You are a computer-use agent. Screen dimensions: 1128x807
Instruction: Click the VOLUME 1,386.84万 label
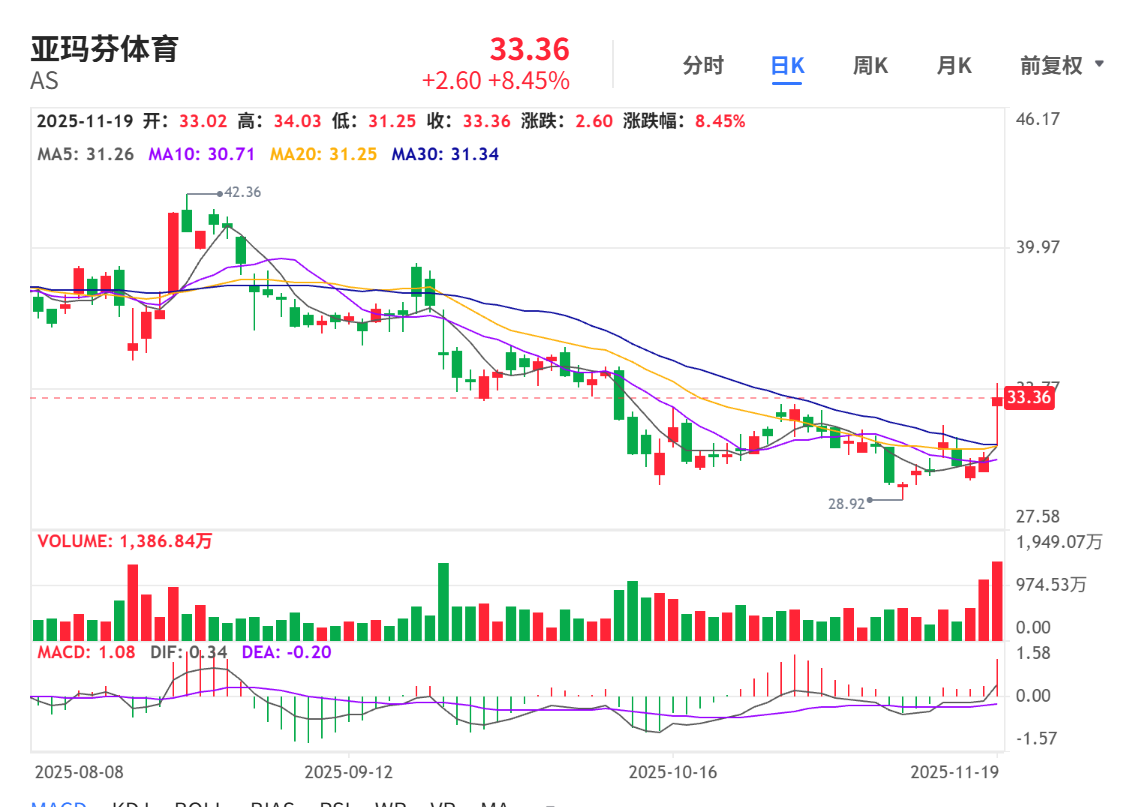[x=125, y=541]
